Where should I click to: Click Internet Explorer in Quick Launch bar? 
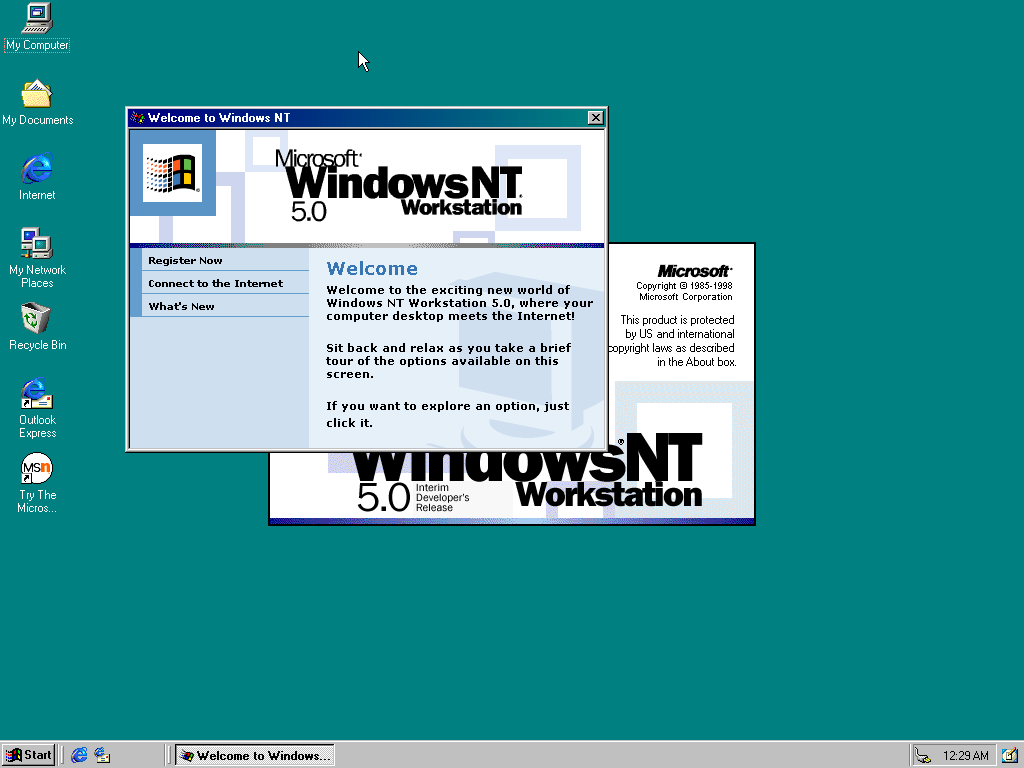pos(80,755)
